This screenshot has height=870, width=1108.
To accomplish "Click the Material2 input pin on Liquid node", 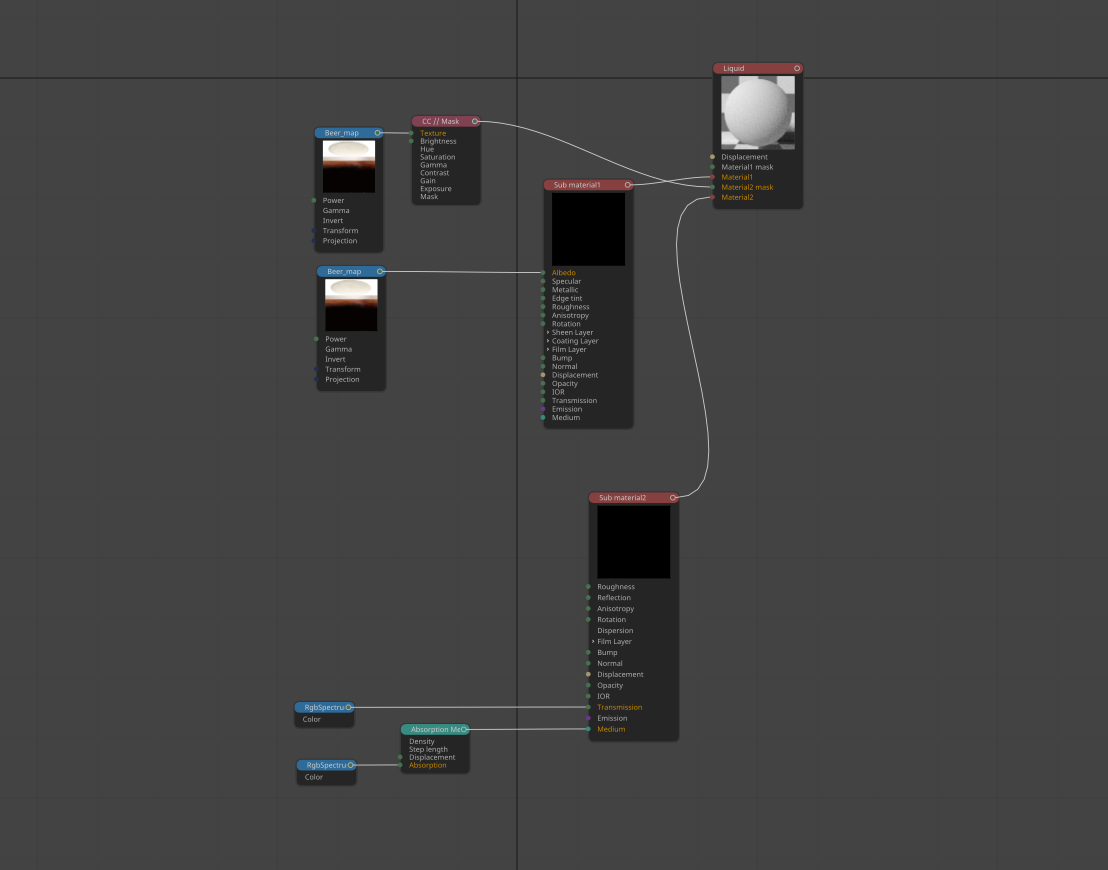I will point(712,197).
